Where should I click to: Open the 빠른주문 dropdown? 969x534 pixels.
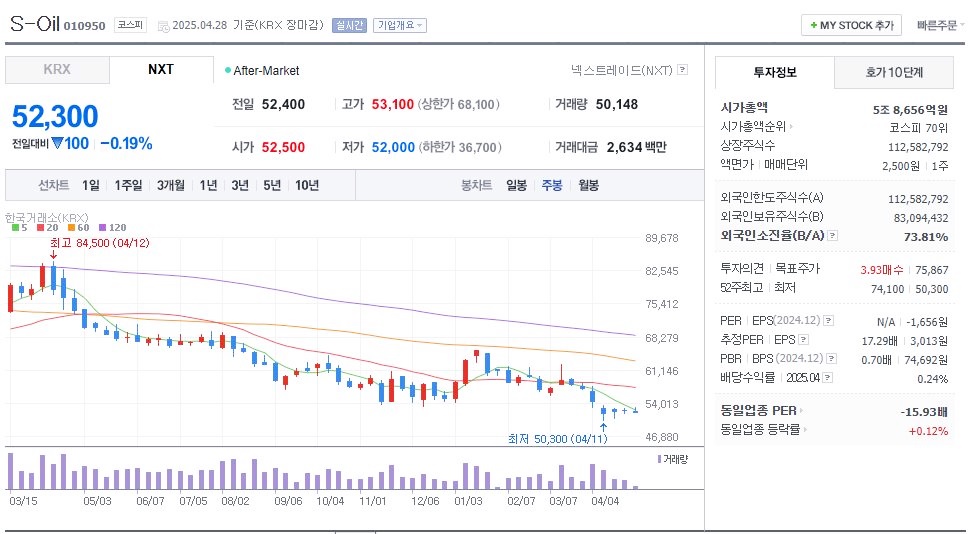click(x=940, y=25)
